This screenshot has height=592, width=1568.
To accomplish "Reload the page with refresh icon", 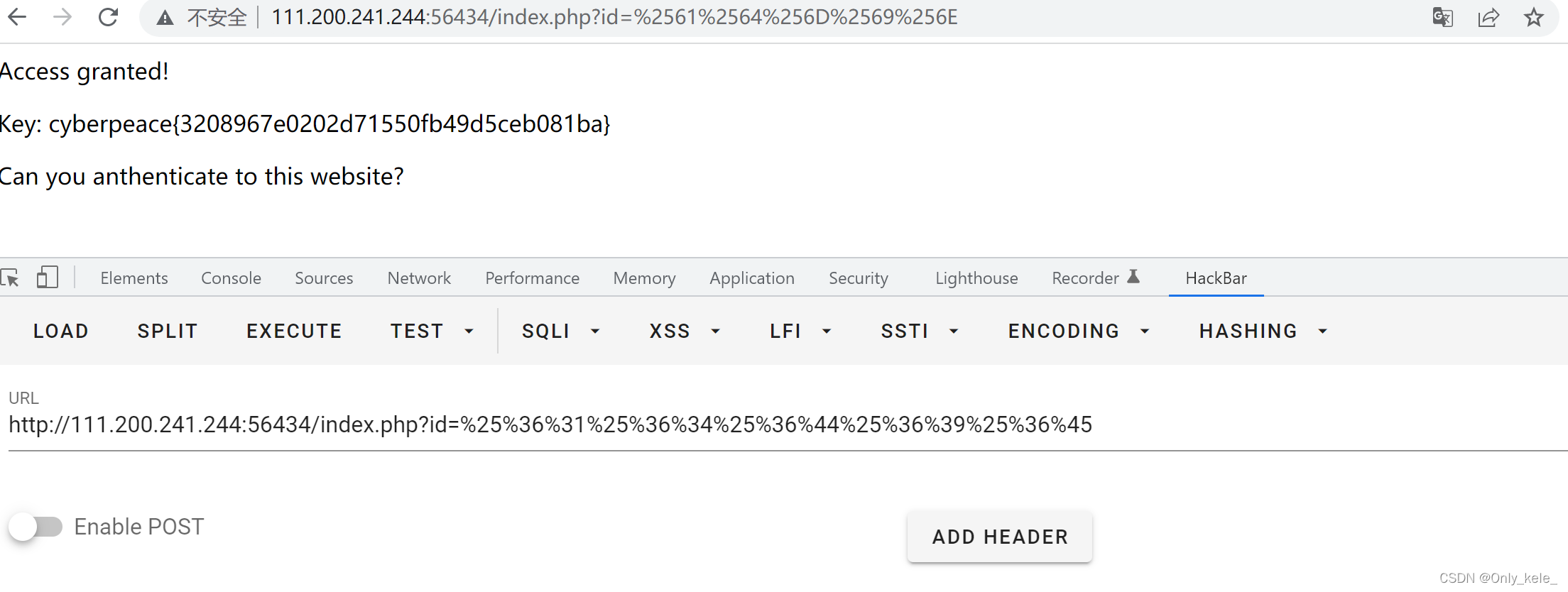I will [x=108, y=17].
